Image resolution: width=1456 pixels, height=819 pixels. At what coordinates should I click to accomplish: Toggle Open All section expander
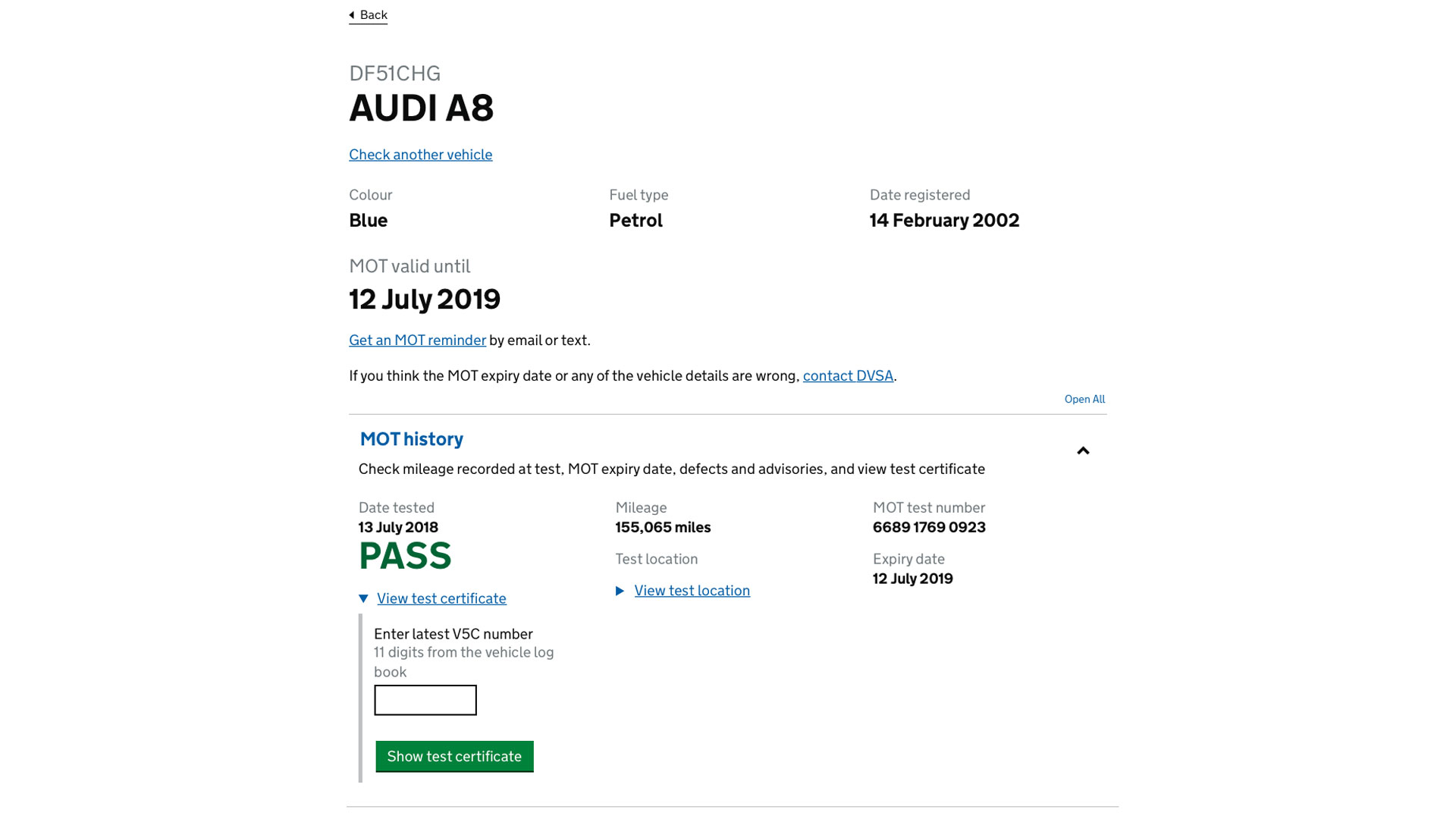point(1085,399)
